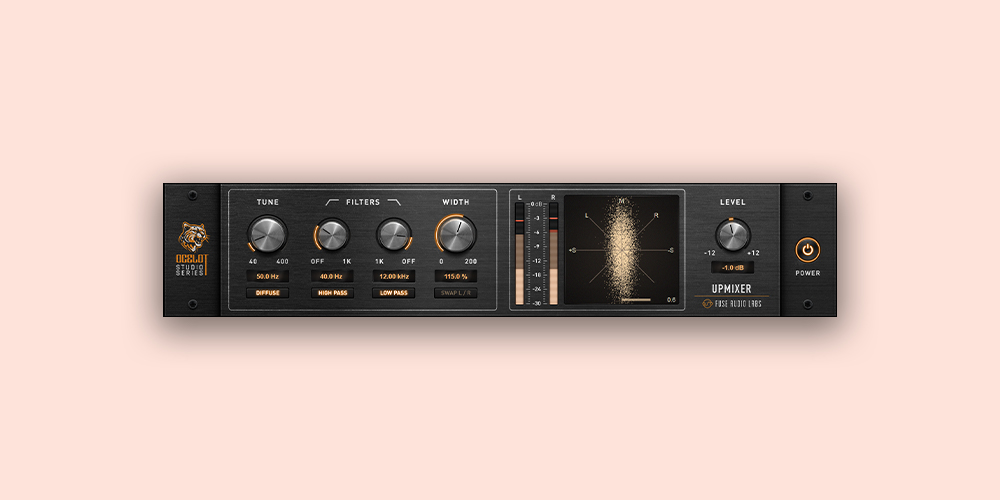Toggle the DIFFUSE mode button
The image size is (1000, 500).
point(268,293)
